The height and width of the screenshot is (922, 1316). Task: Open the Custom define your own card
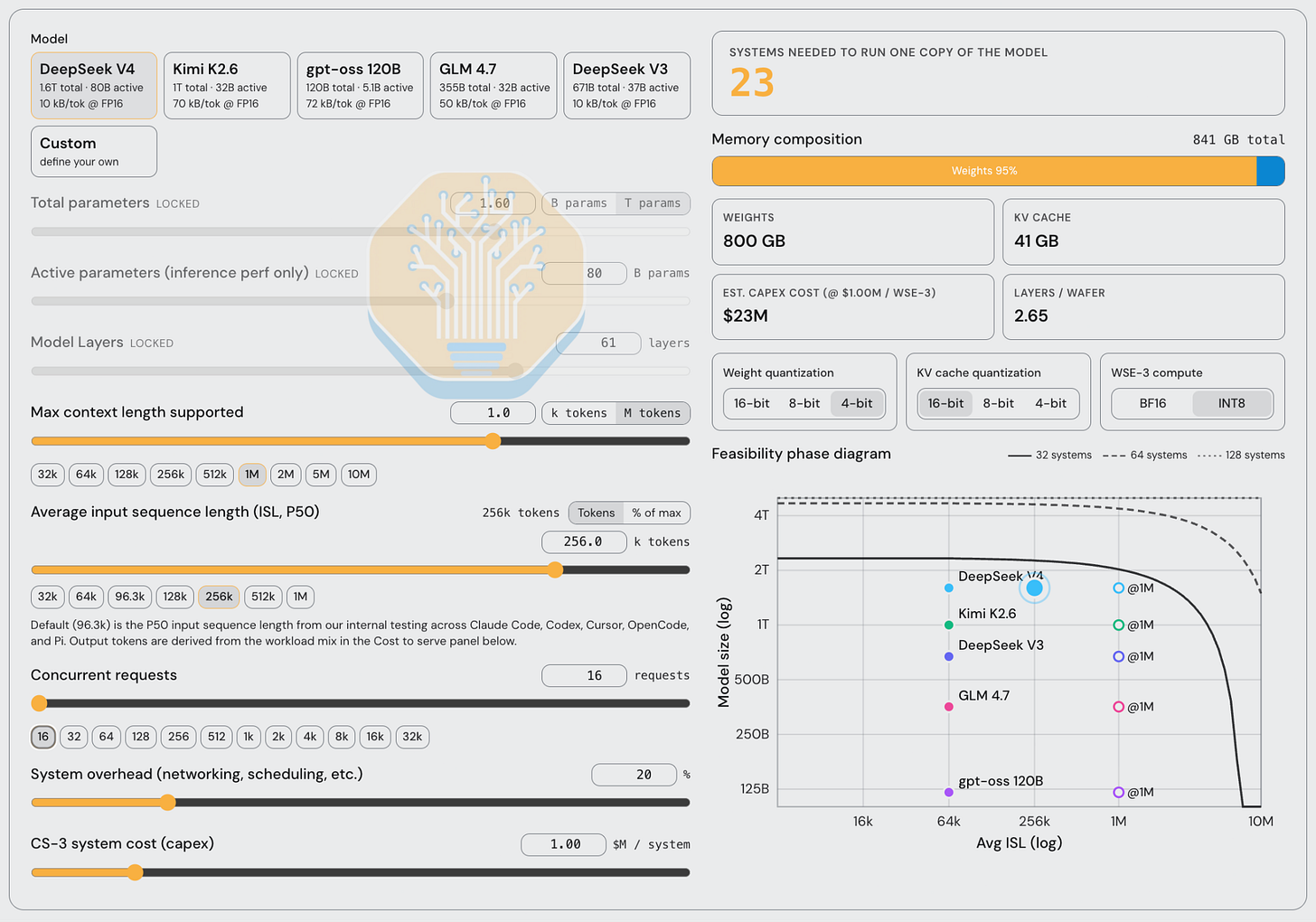[94, 152]
